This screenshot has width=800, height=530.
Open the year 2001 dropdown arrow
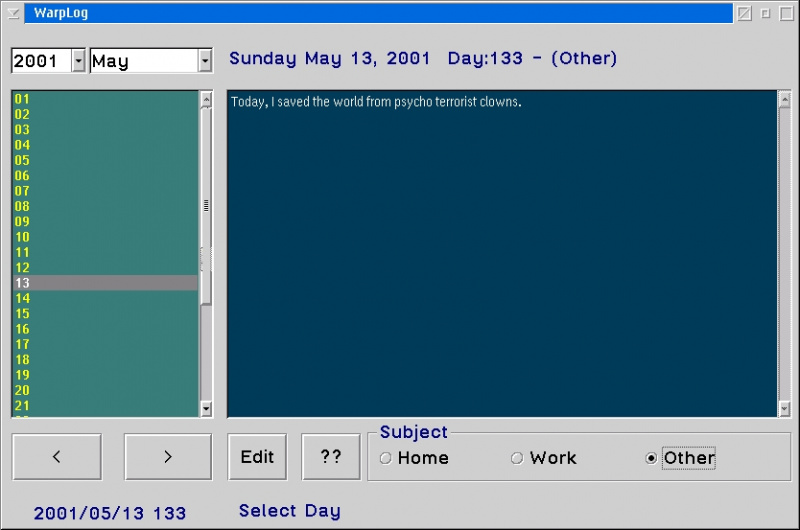pyautogui.click(x=78, y=61)
